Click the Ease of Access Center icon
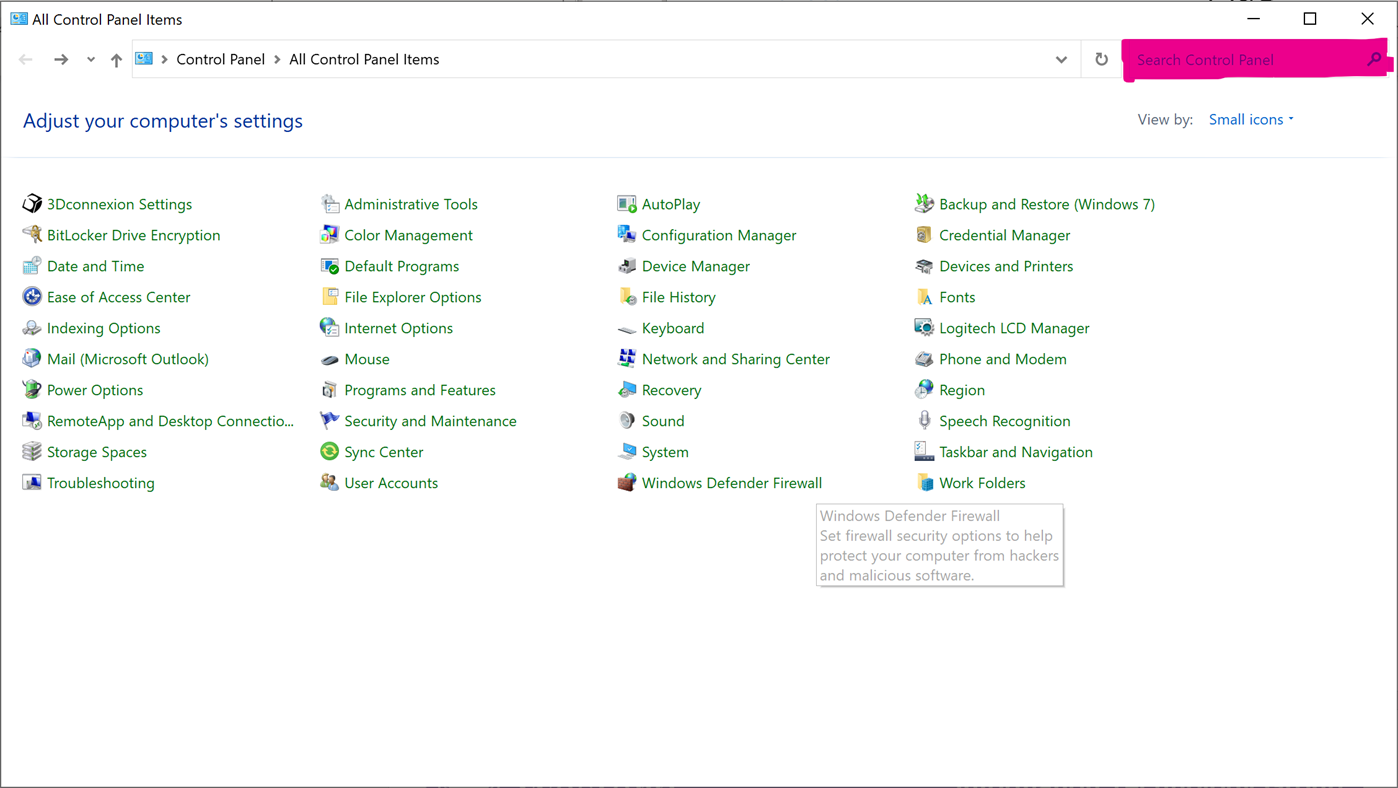Screen dimensions: 1398x788 (32, 297)
